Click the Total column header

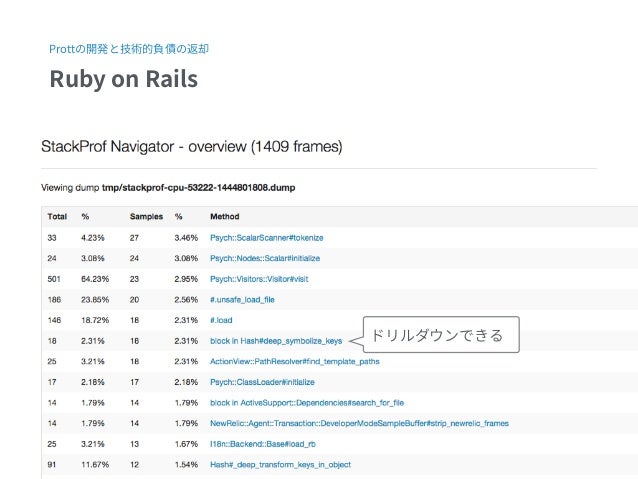[57, 217]
